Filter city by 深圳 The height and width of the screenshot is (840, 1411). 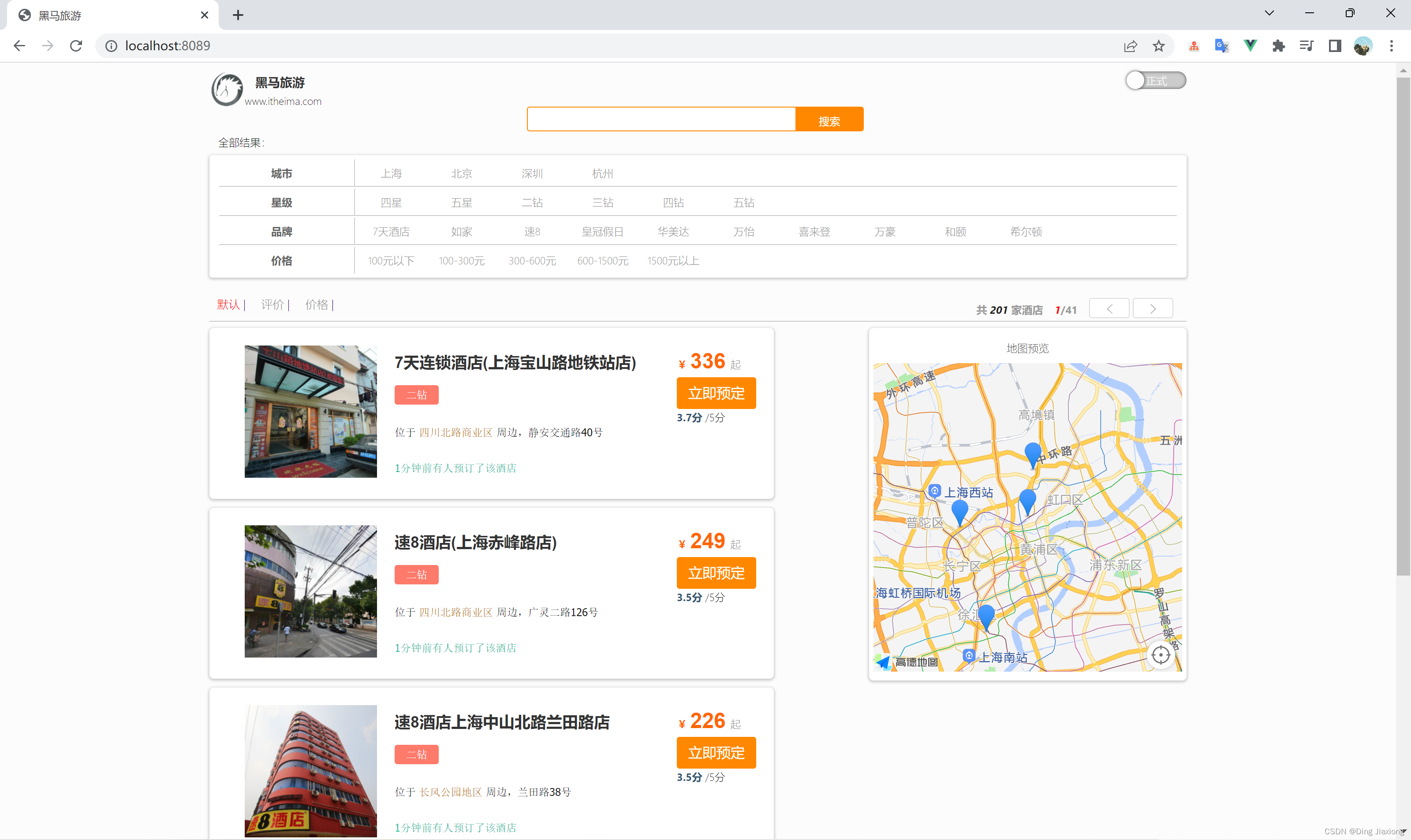click(532, 173)
